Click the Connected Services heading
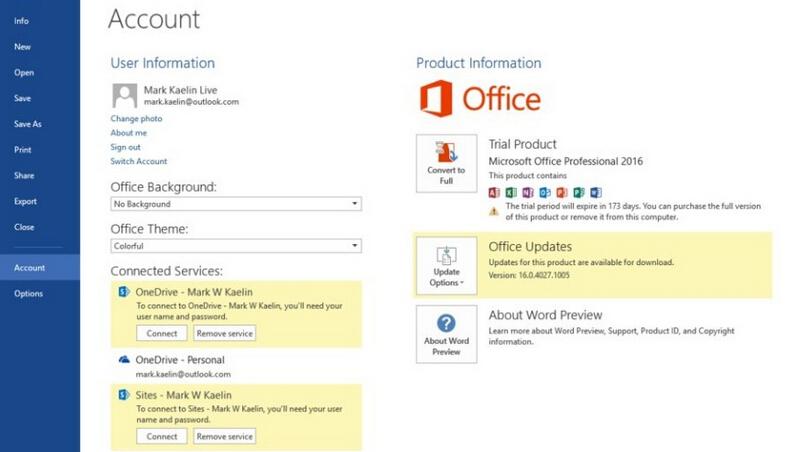This screenshot has height=452, width=791. coord(166,271)
